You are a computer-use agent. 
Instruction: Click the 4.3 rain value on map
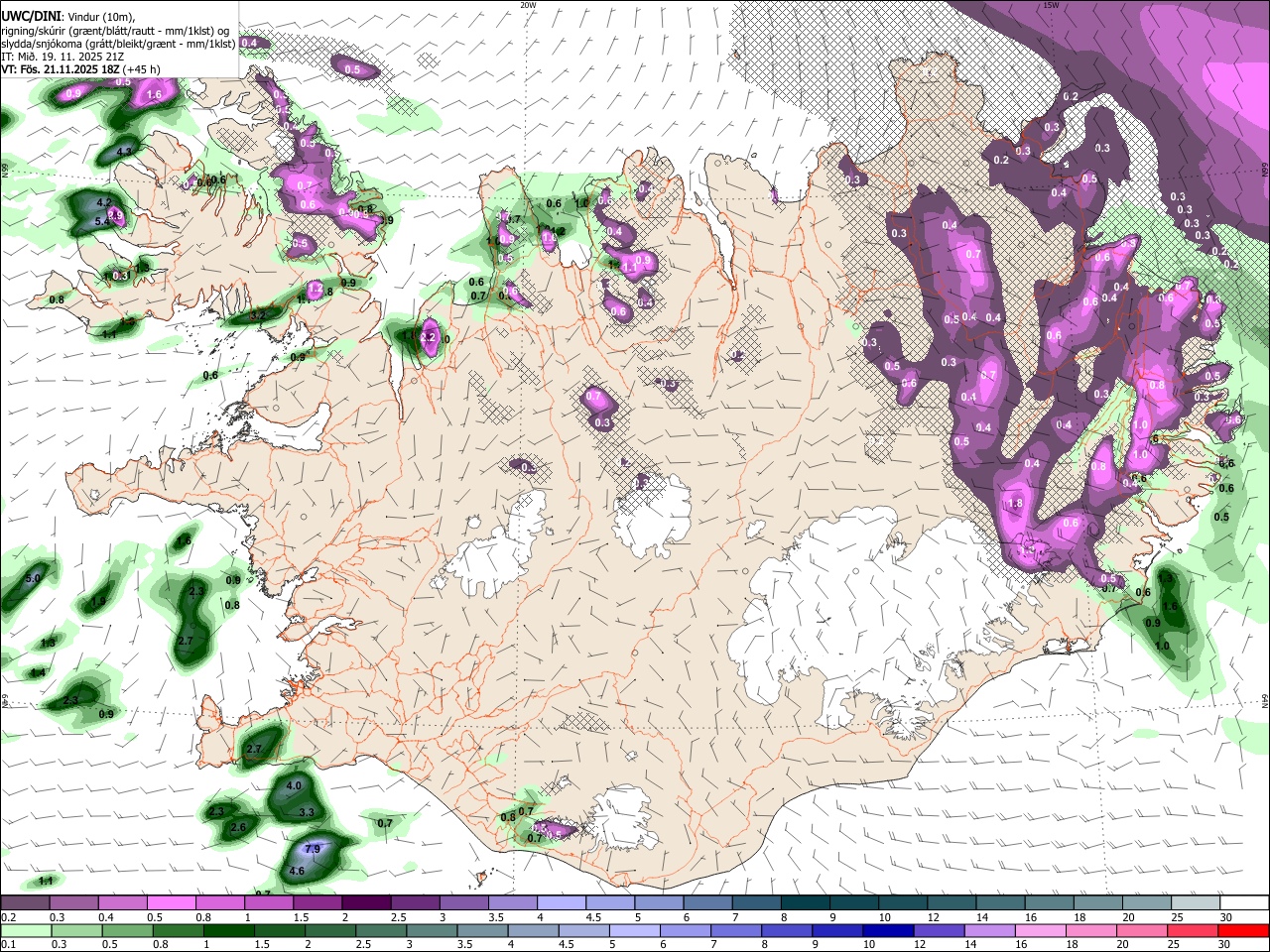[124, 152]
